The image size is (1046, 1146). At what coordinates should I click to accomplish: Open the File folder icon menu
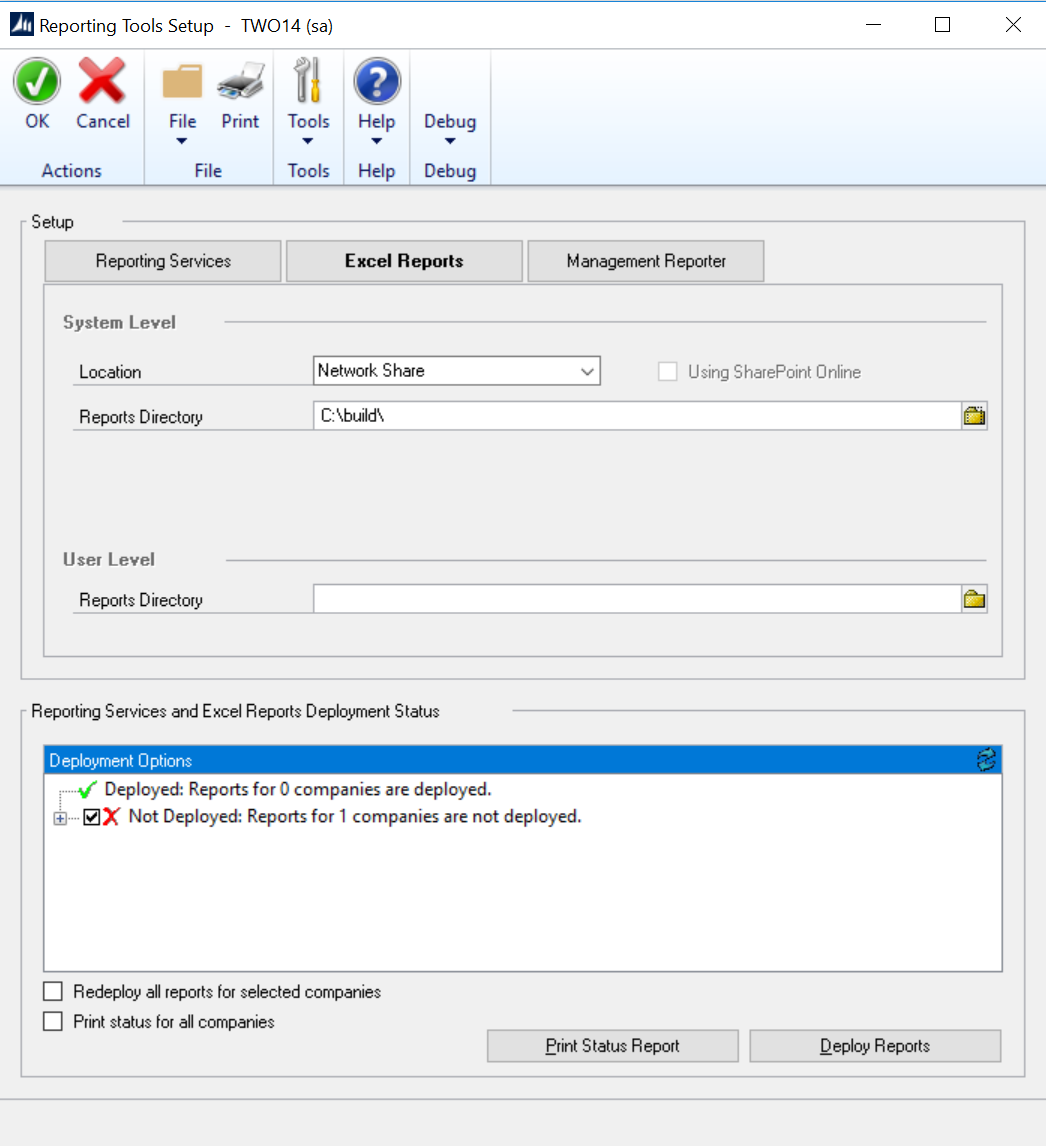182,81
